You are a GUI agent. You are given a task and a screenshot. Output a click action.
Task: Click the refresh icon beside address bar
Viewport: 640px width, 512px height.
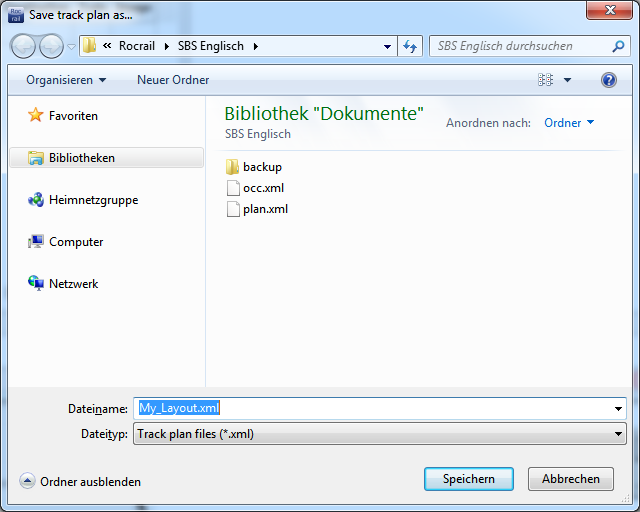point(409,46)
